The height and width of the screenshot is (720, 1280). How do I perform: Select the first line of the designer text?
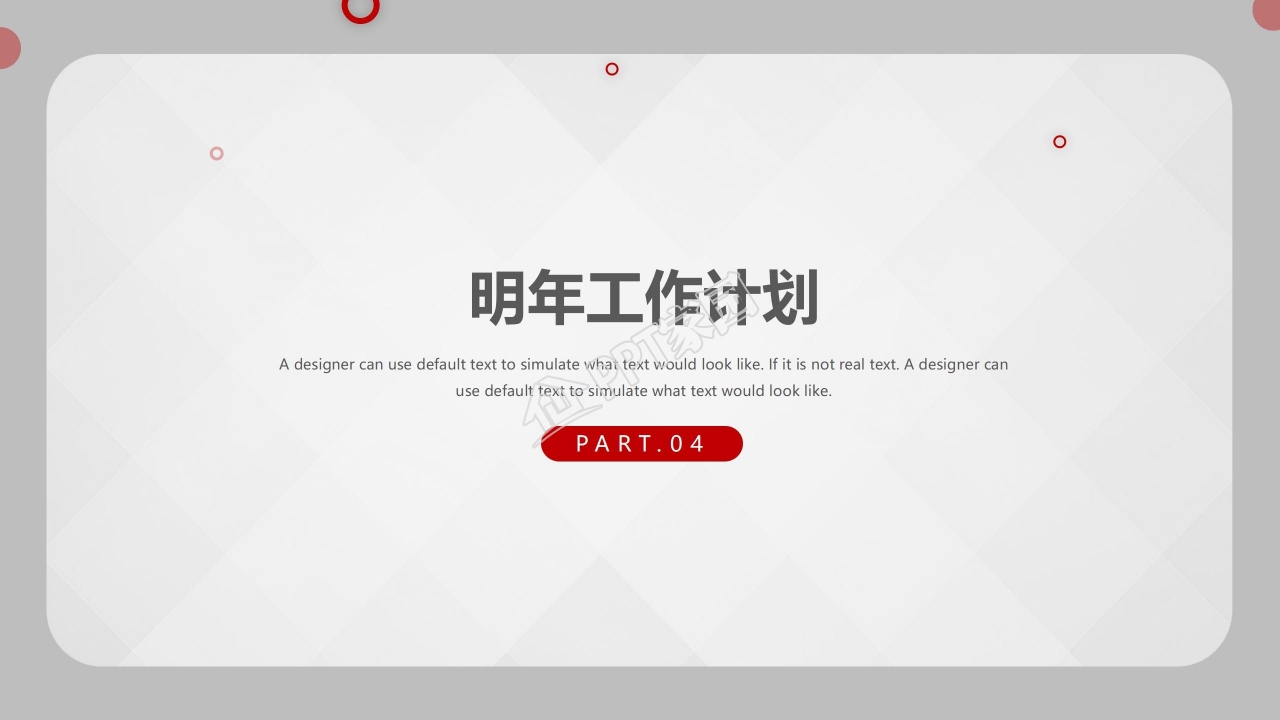pos(643,364)
